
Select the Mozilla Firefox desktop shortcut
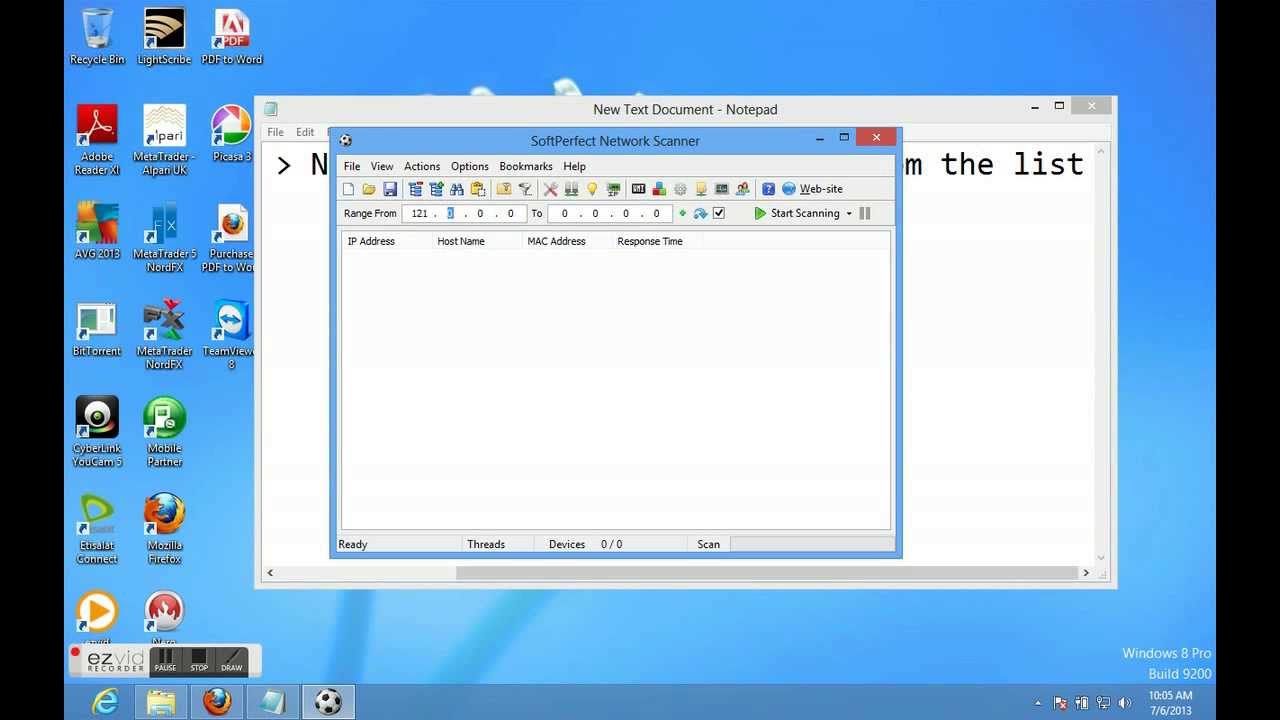(164, 529)
